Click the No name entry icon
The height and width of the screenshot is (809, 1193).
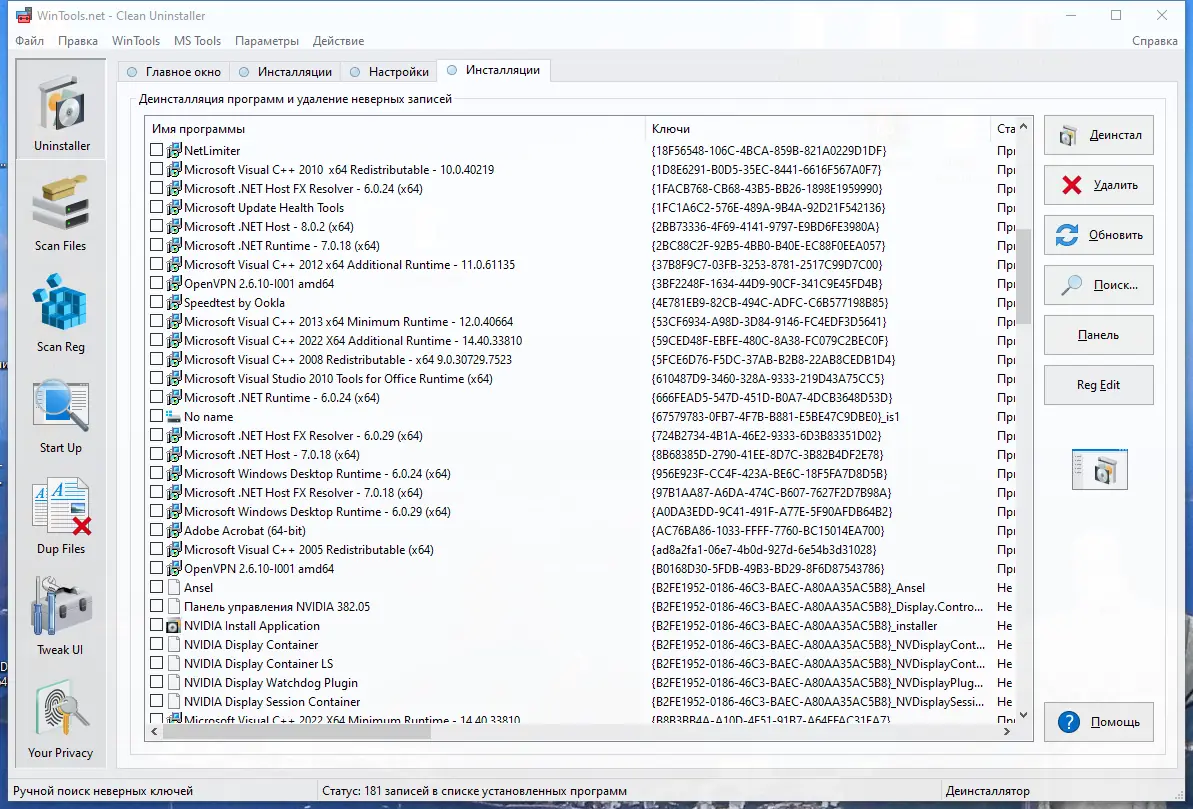click(173, 417)
